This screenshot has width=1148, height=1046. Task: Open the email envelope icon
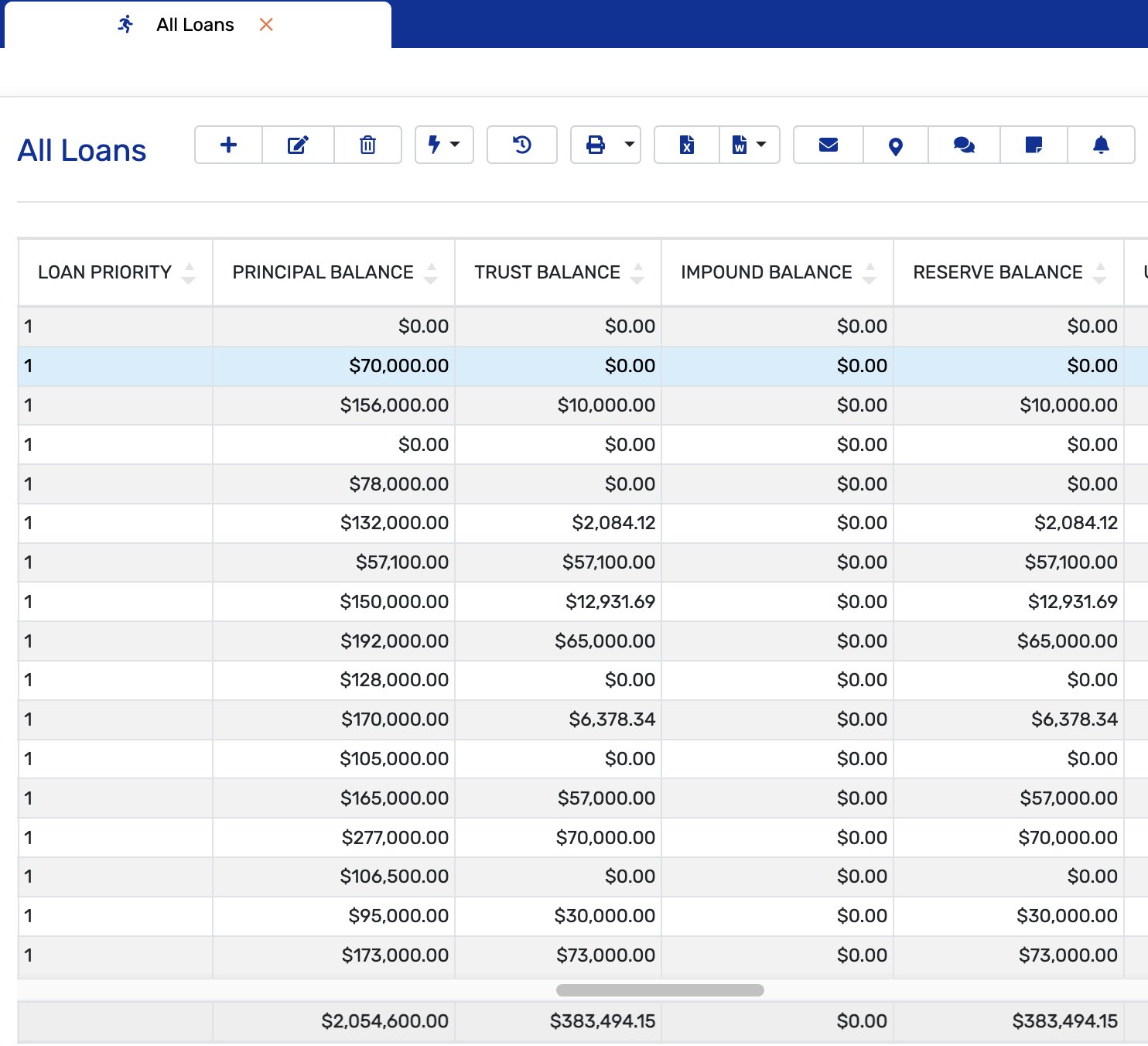click(826, 144)
